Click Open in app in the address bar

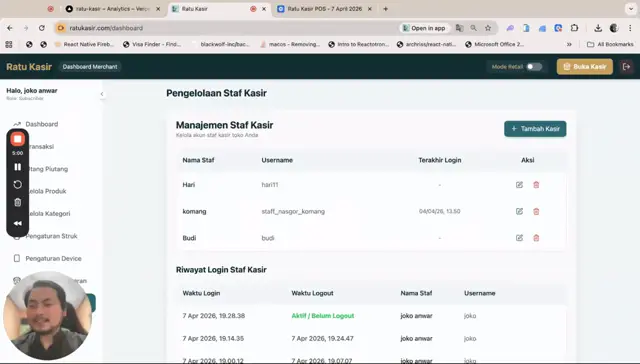pos(424,28)
